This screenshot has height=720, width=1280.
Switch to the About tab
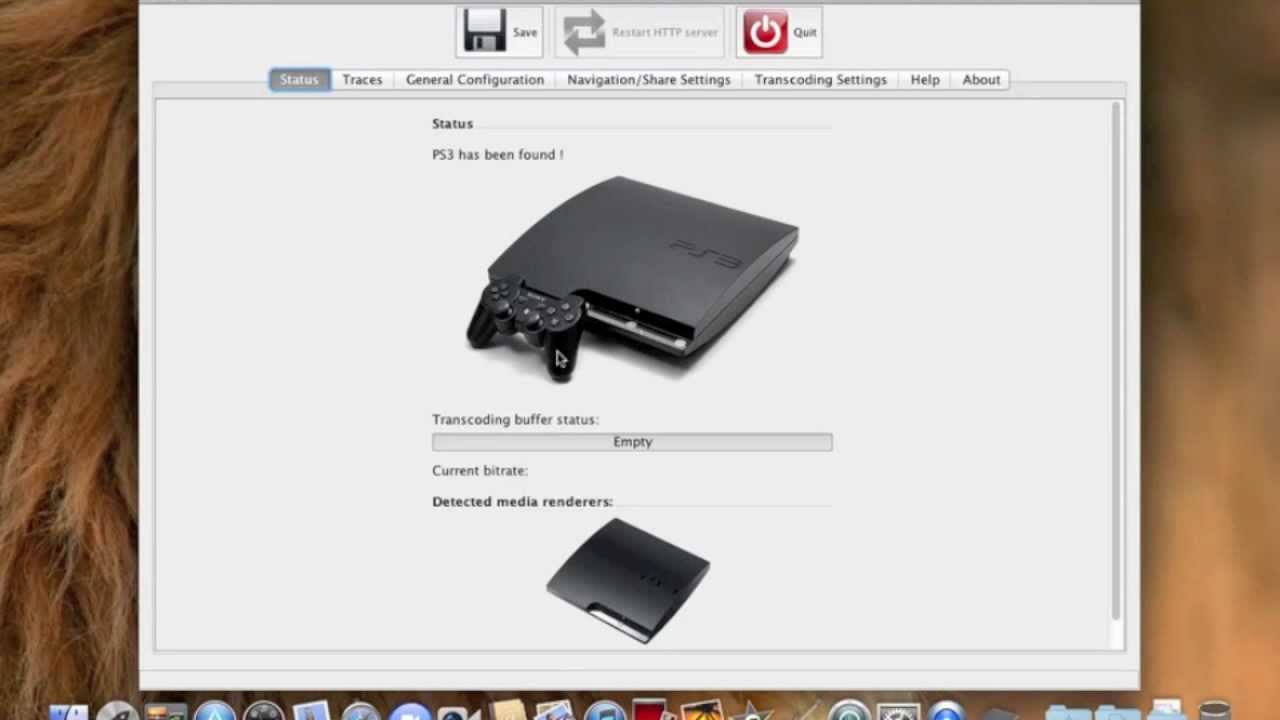tap(981, 80)
